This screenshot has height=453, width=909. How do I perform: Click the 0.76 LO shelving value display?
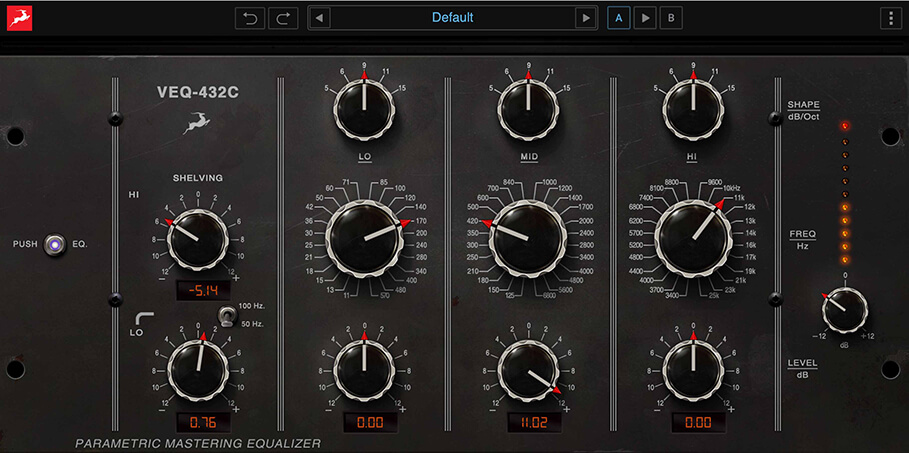coord(203,422)
